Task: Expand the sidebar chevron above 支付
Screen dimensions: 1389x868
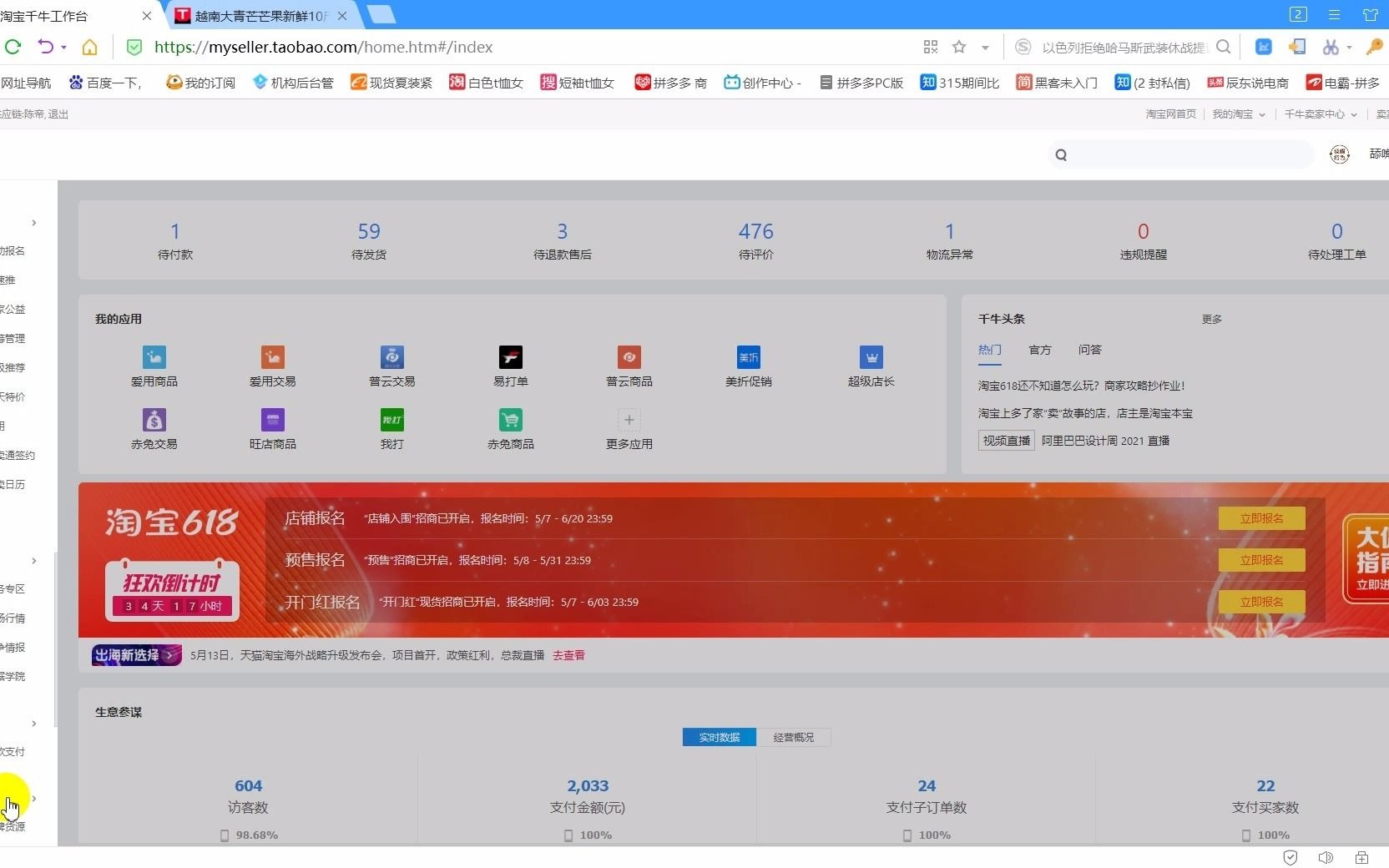Action: click(x=33, y=724)
